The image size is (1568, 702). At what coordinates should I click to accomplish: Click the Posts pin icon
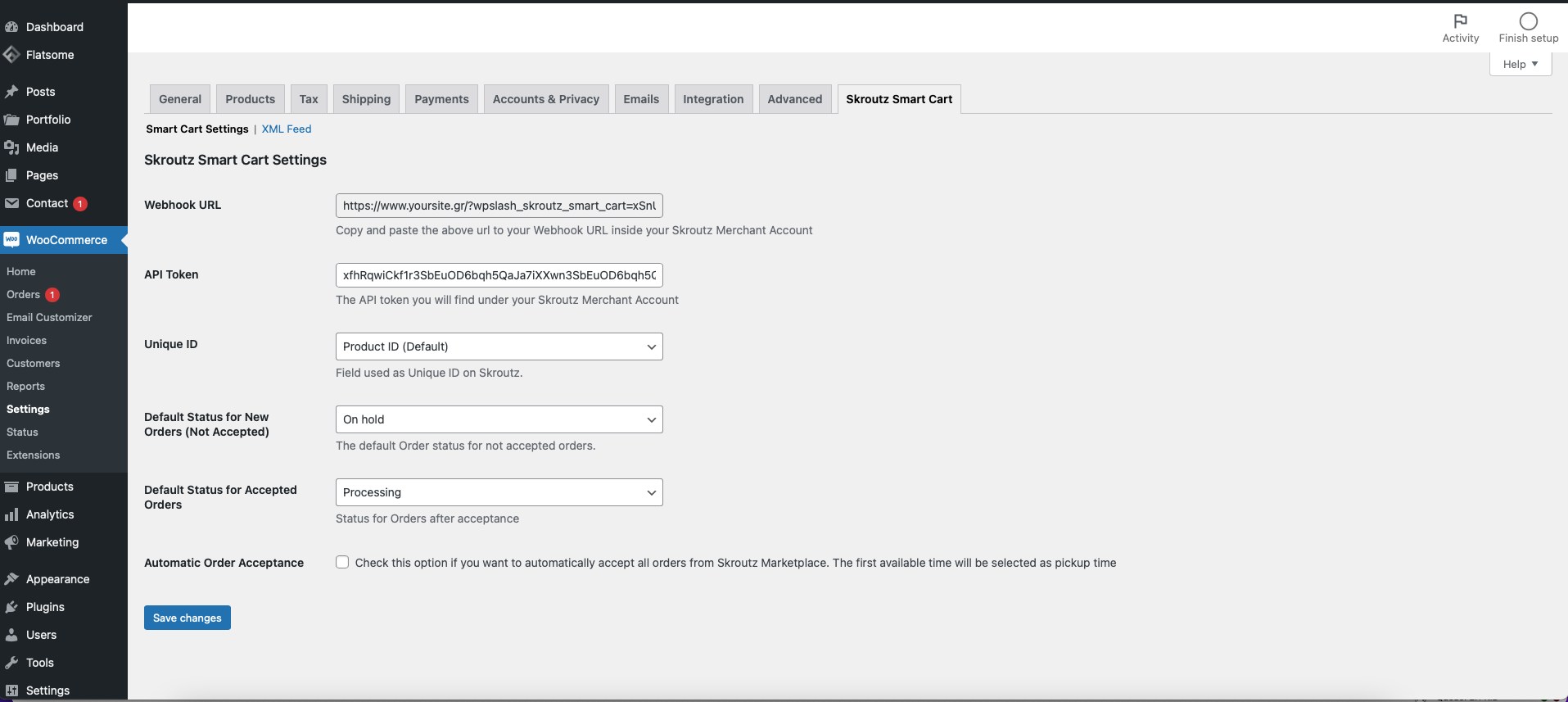[x=11, y=92]
